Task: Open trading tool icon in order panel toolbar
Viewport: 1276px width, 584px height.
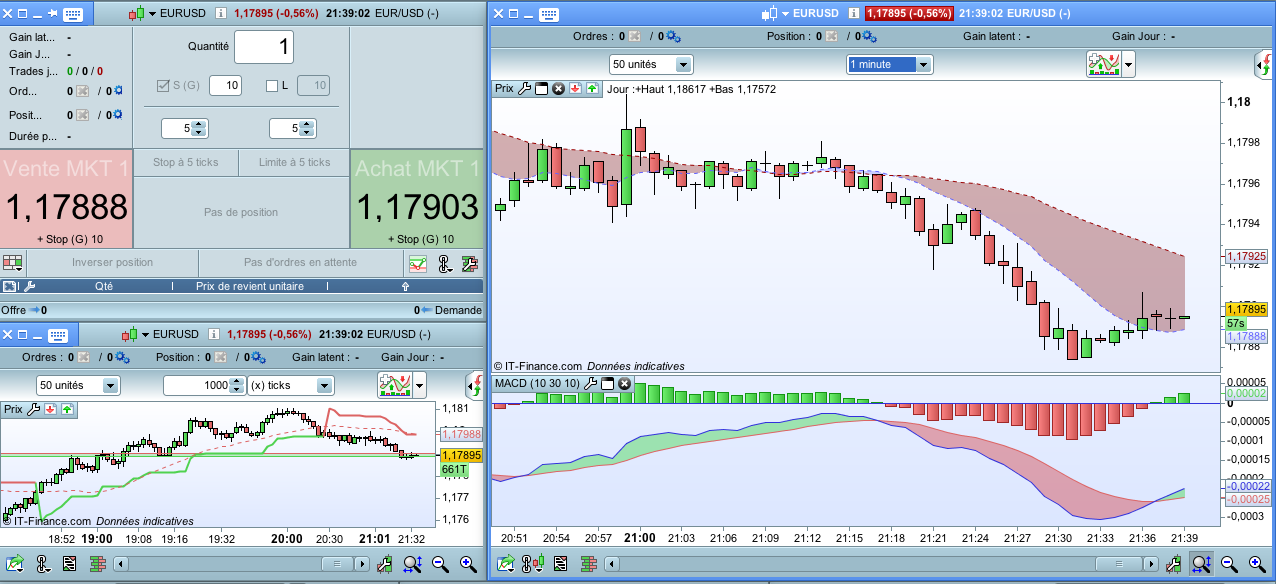Action: pyautogui.click(x=444, y=263)
